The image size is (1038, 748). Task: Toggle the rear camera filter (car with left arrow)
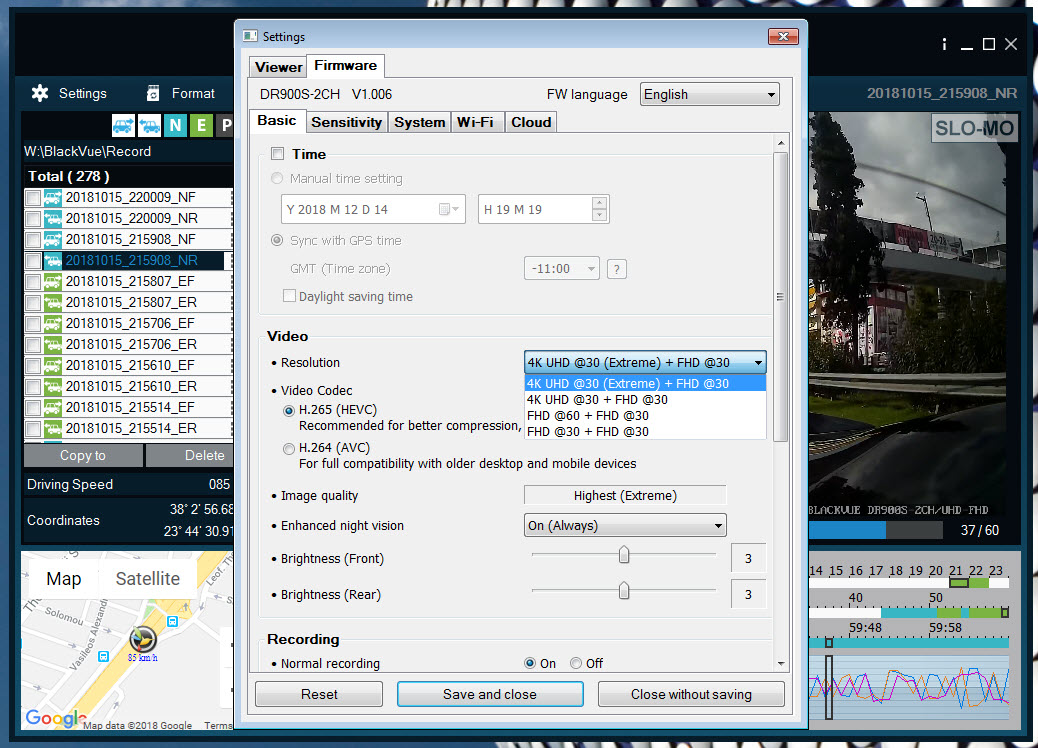click(x=150, y=125)
